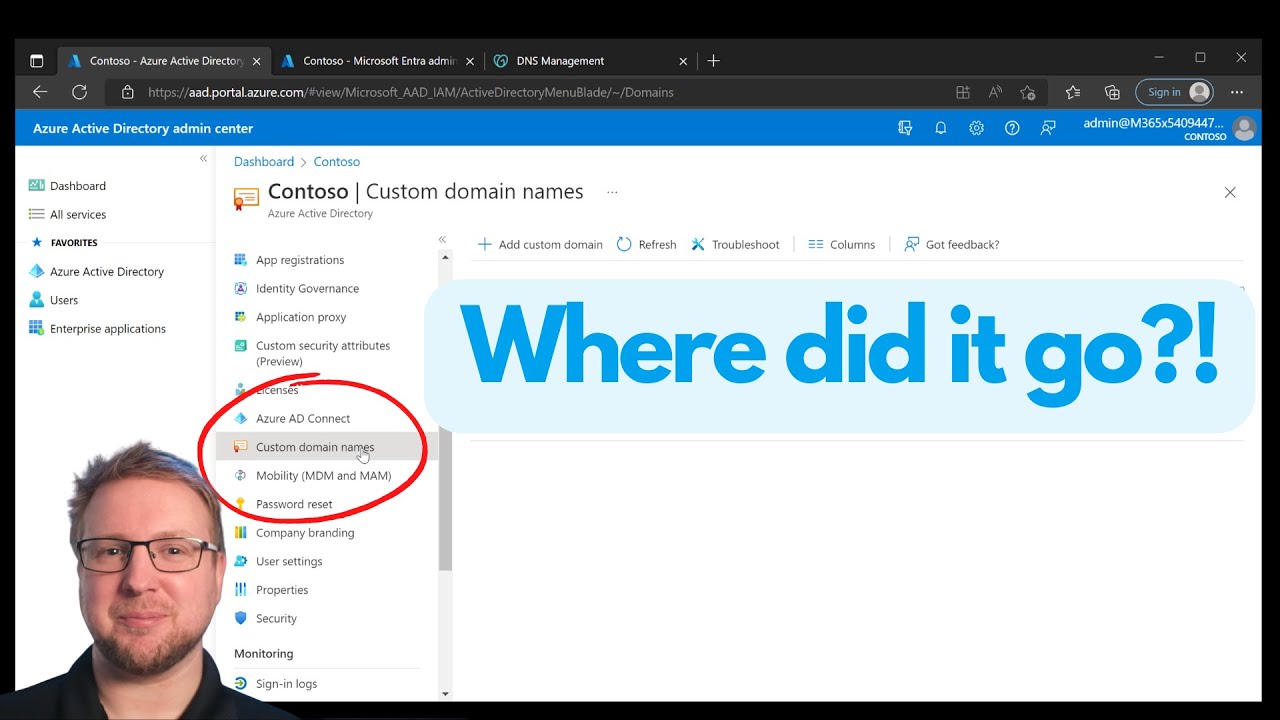The image size is (1280, 720).
Task: Open App registrations menu item
Action: 300,260
